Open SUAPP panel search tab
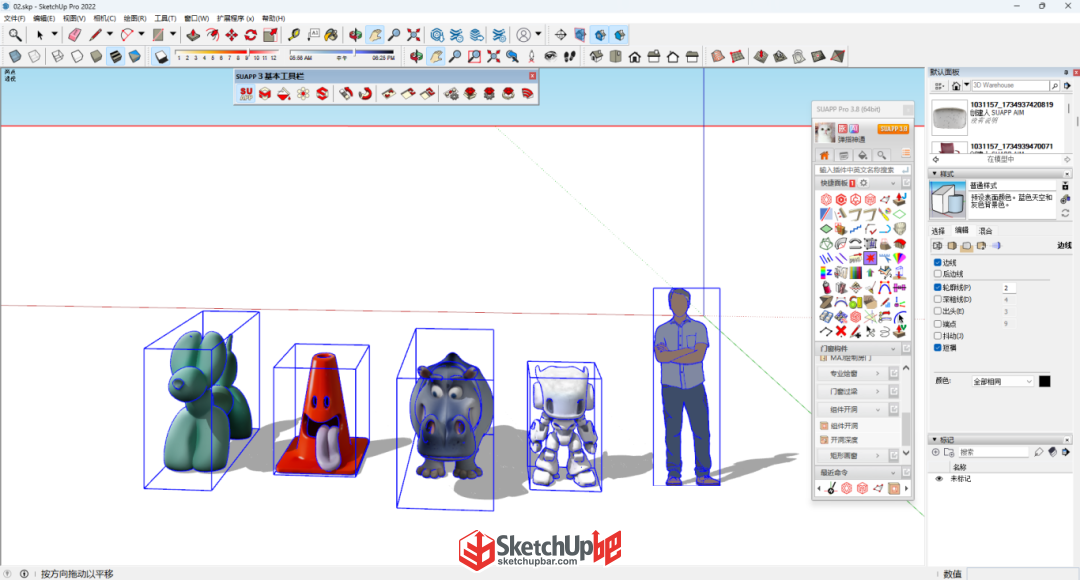 tap(882, 155)
